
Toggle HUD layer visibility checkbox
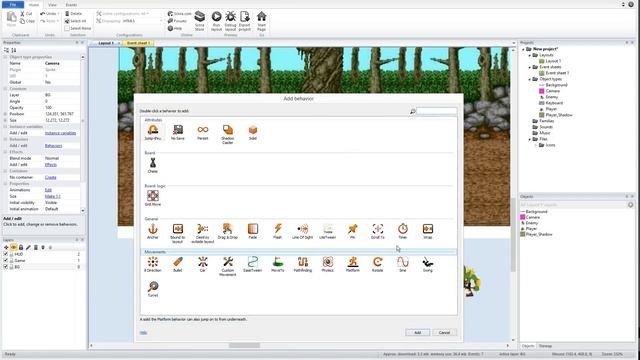click(6, 254)
